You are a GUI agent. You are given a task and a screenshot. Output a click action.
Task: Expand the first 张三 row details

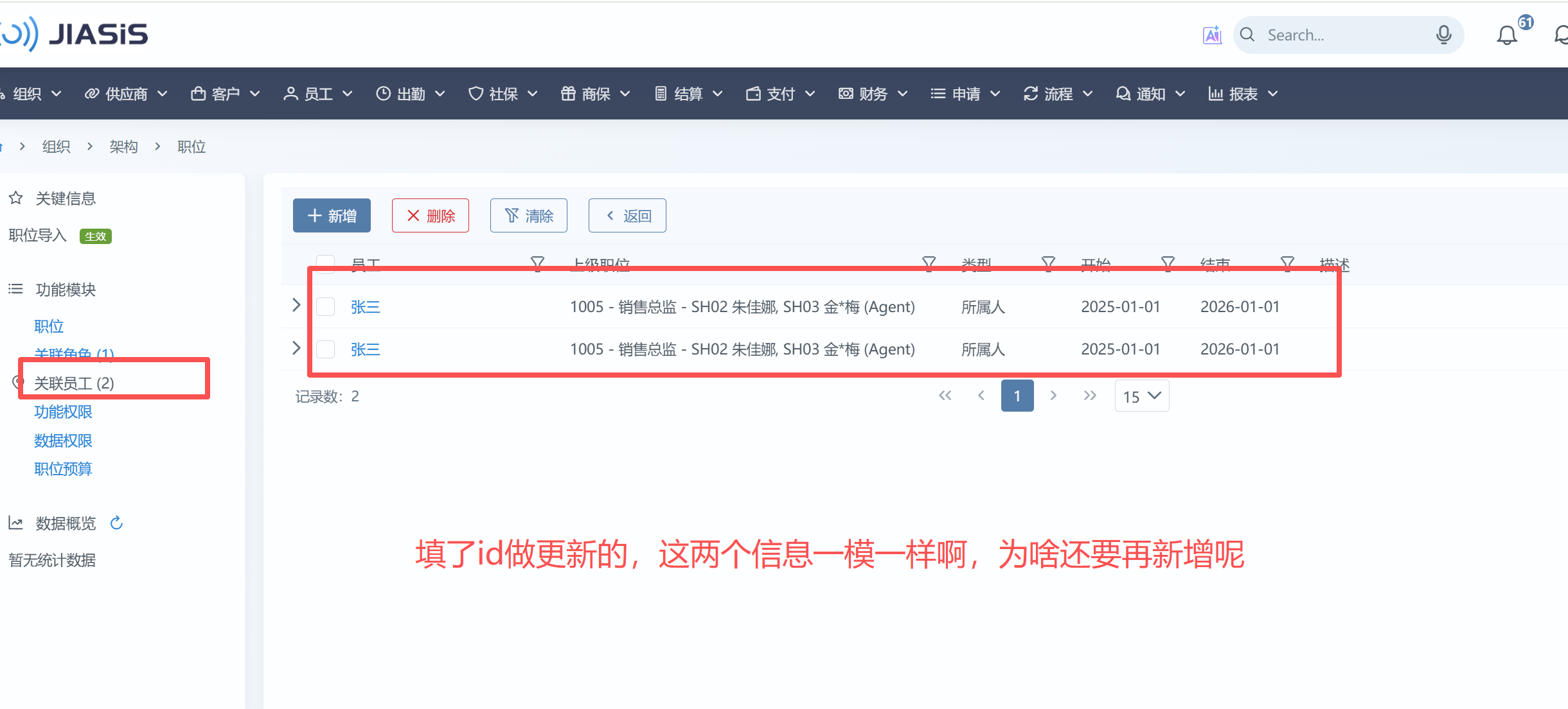296,305
